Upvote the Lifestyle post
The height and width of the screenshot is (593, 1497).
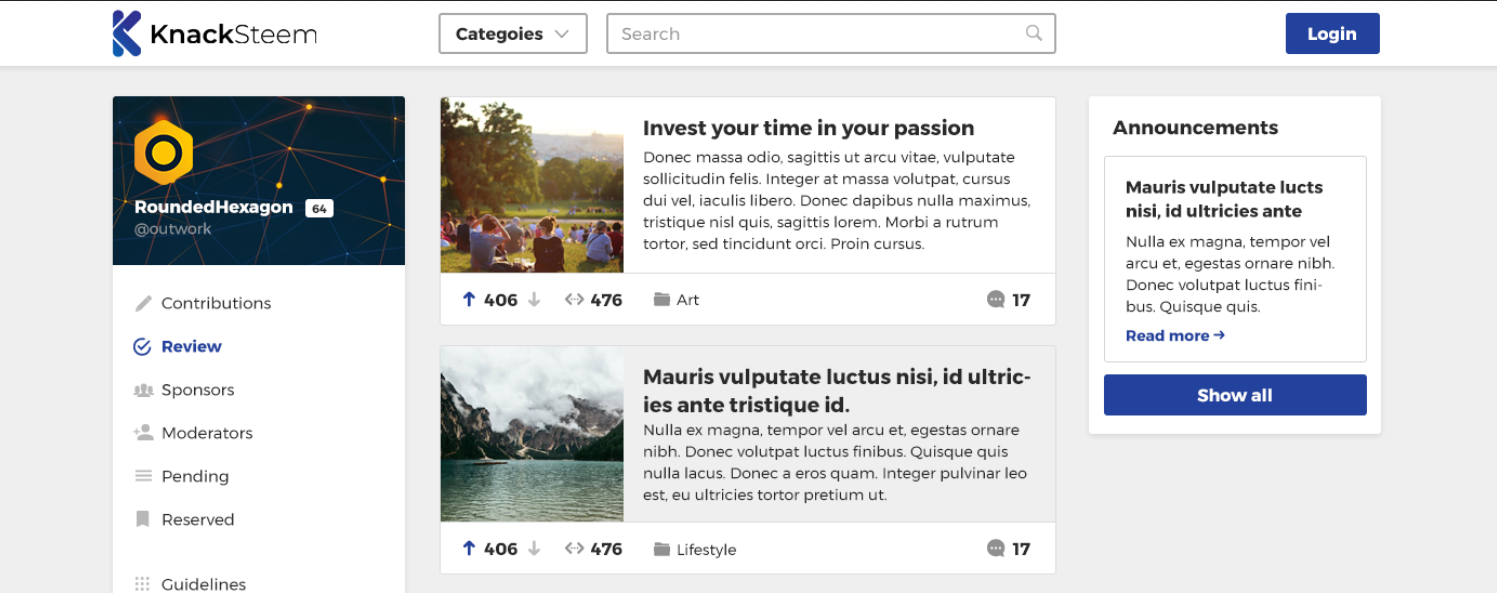[468, 548]
